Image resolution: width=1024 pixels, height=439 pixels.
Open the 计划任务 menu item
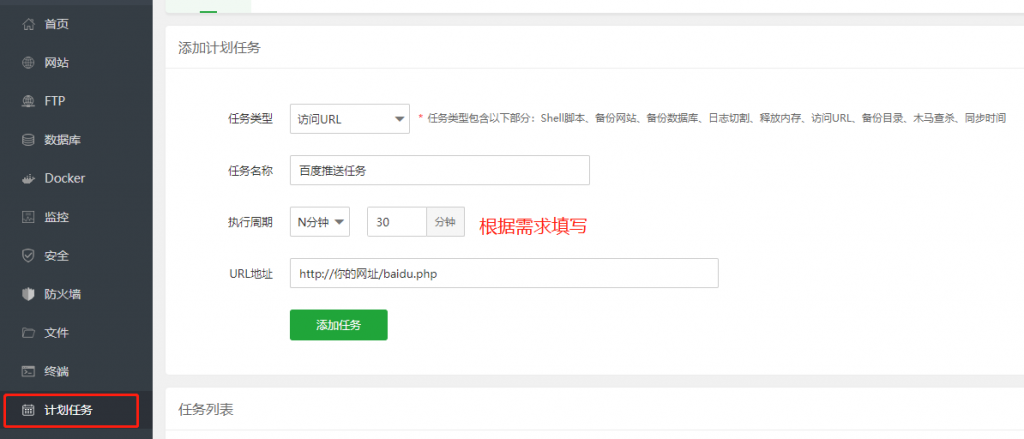coord(69,409)
